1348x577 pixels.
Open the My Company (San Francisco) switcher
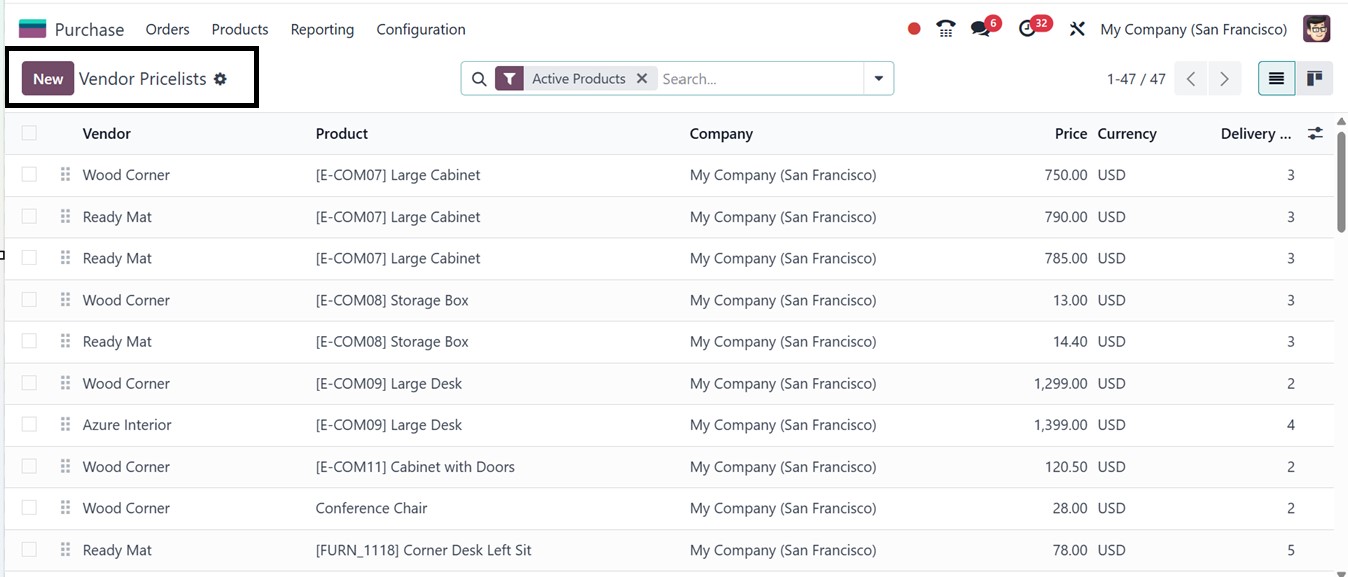click(x=1193, y=29)
